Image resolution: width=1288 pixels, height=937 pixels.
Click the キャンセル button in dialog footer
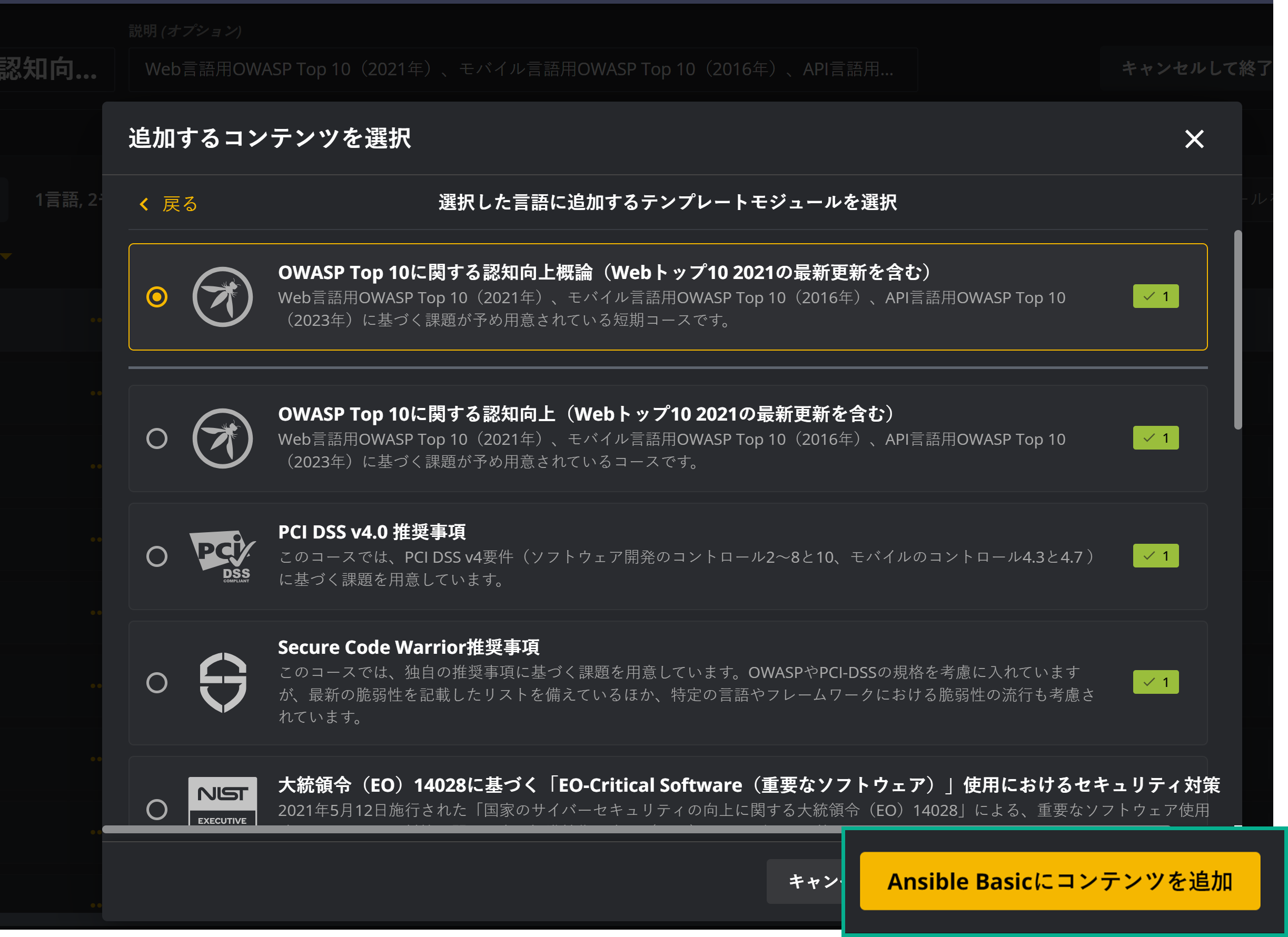coord(805,881)
